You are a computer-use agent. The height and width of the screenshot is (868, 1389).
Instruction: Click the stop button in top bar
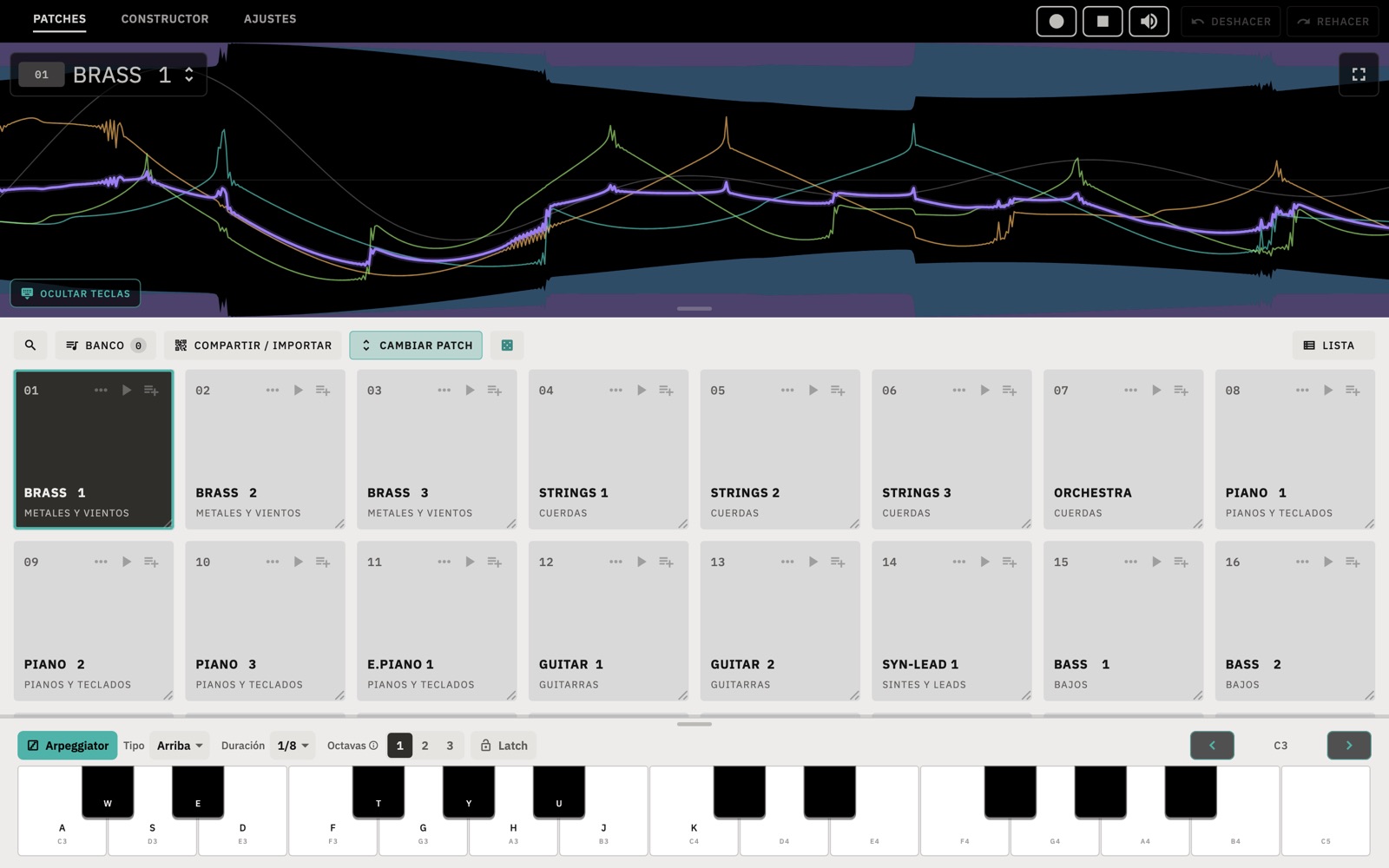pos(1103,22)
